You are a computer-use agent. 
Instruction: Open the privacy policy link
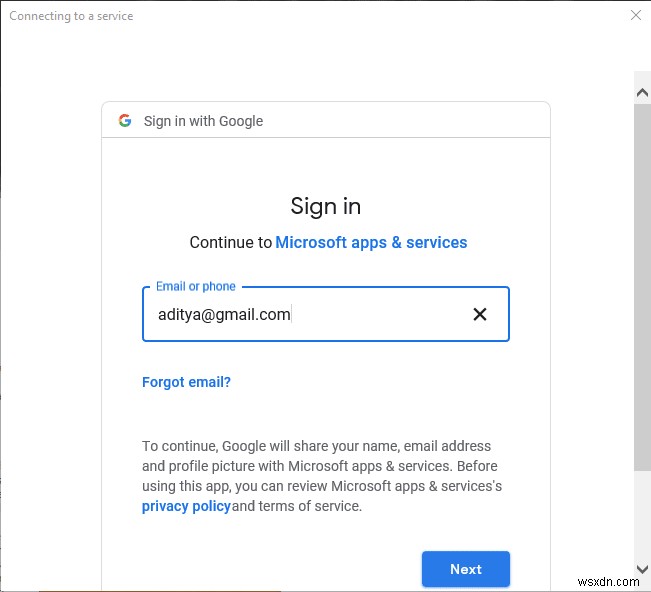186,506
